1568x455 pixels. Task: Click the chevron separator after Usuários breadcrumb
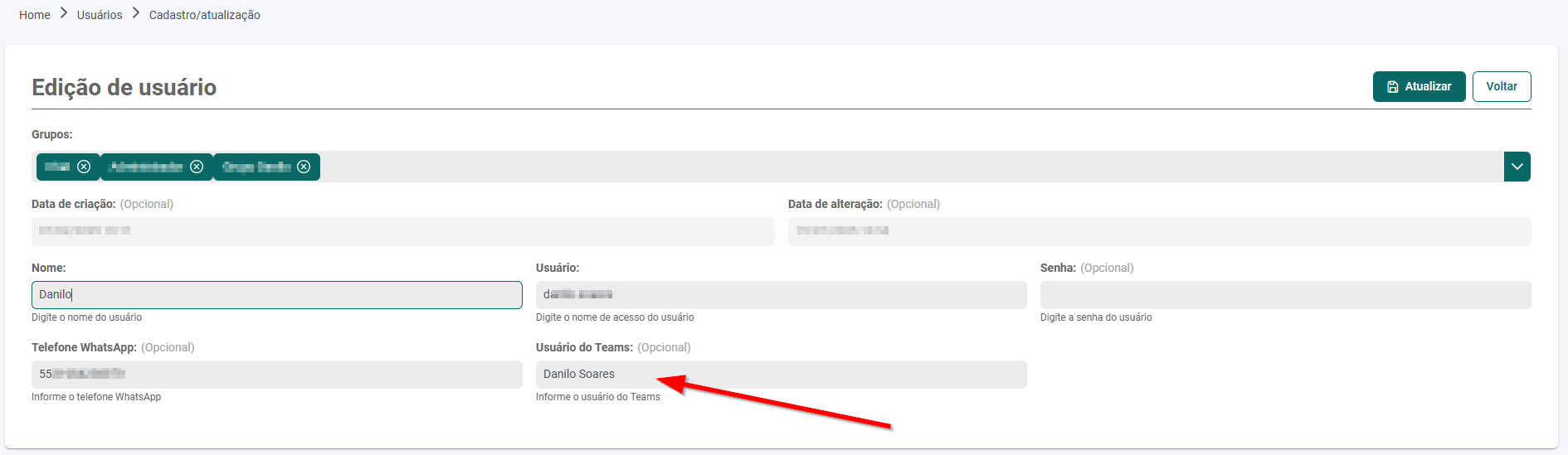click(136, 14)
